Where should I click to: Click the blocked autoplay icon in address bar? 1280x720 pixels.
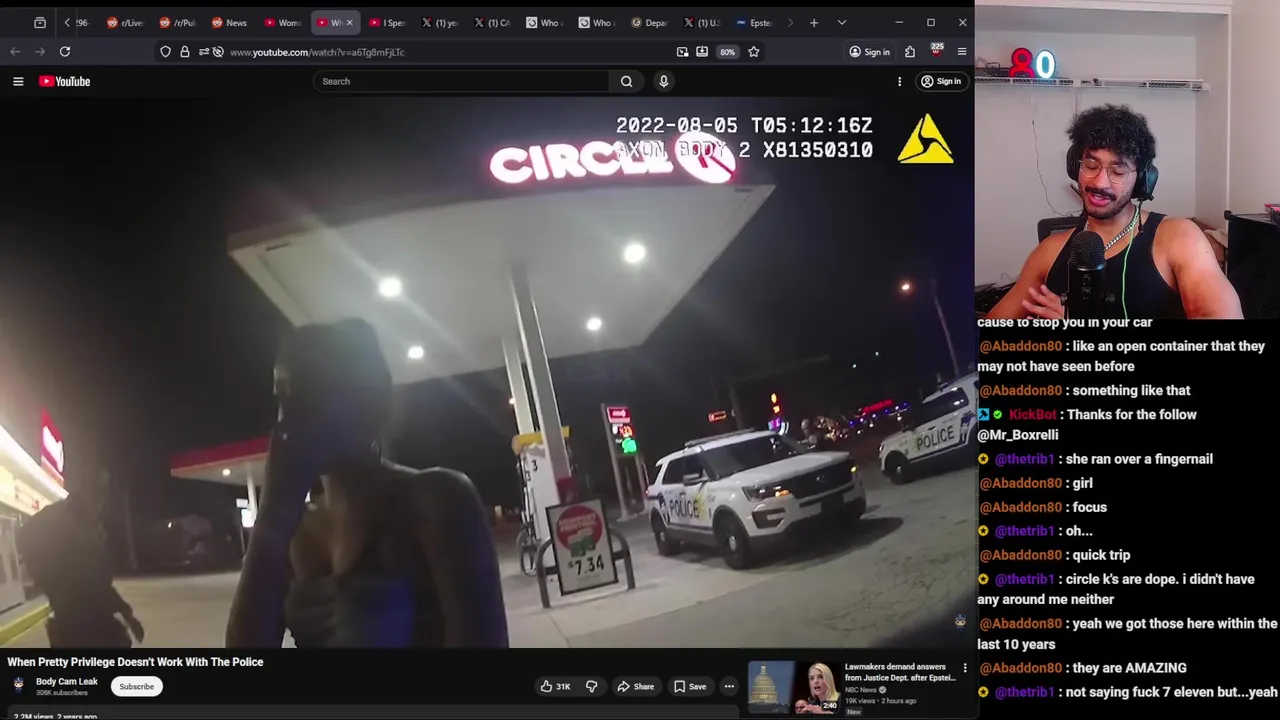[218, 52]
